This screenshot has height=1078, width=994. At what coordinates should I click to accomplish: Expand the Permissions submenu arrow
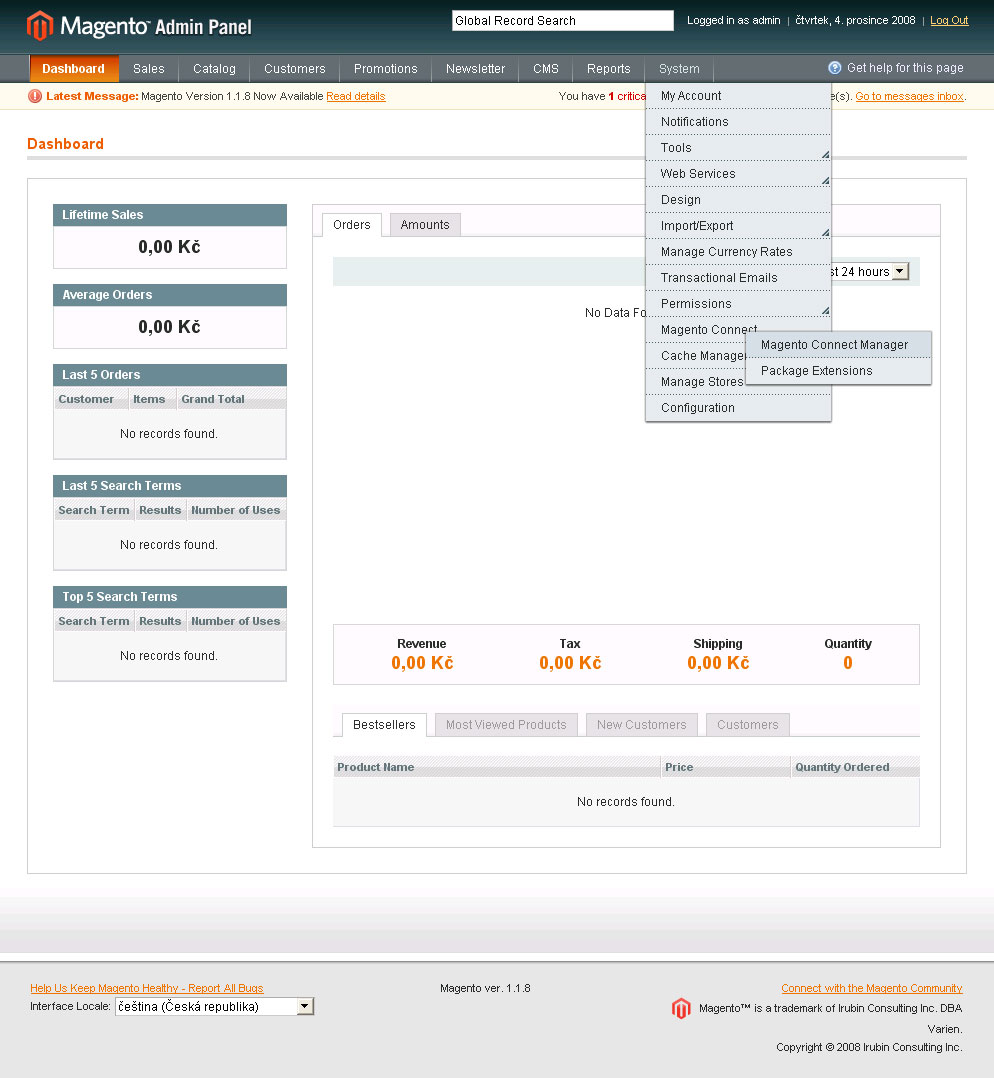825,311
